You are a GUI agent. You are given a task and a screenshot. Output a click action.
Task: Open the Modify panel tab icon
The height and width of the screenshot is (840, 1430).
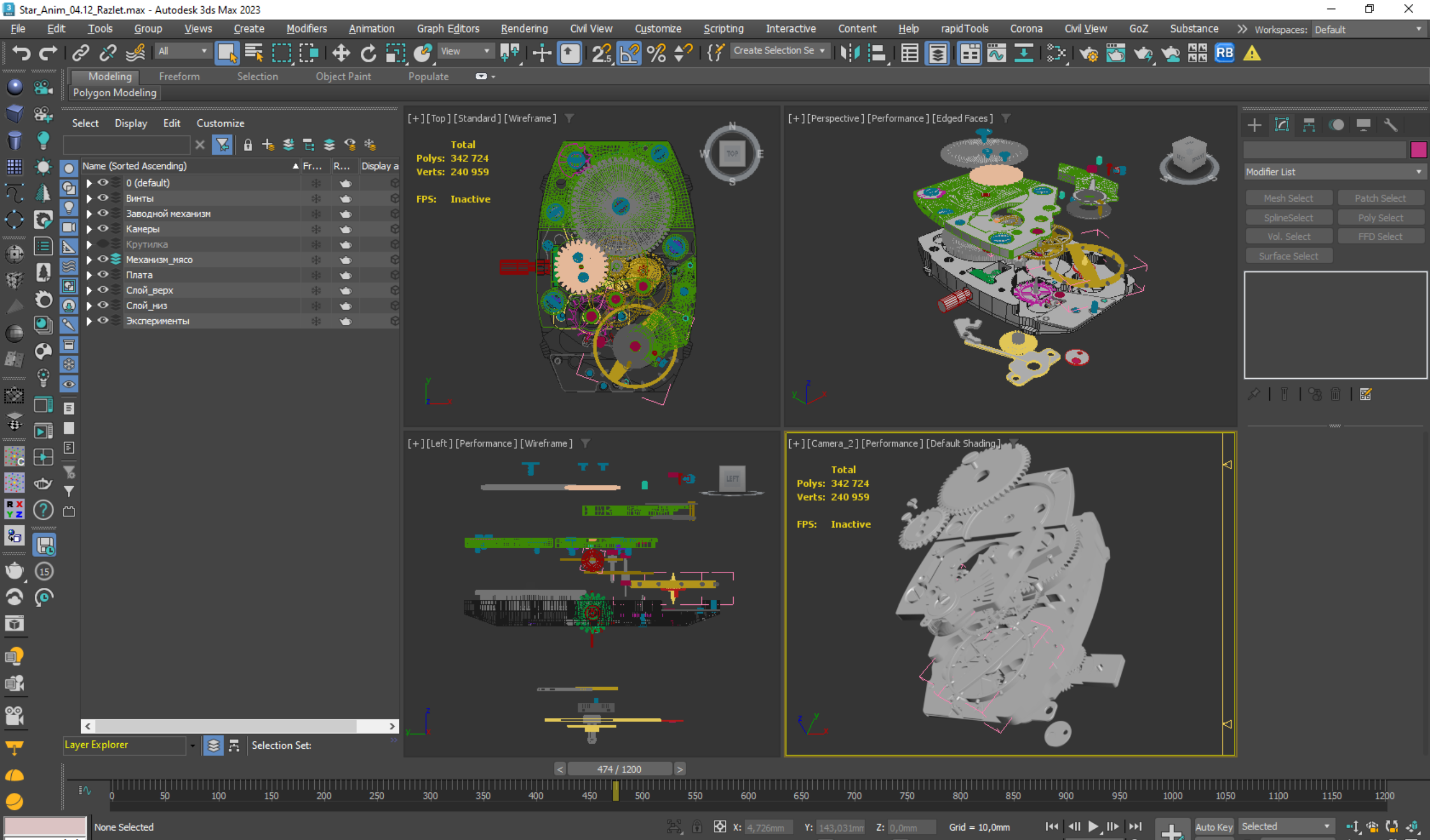1282,125
